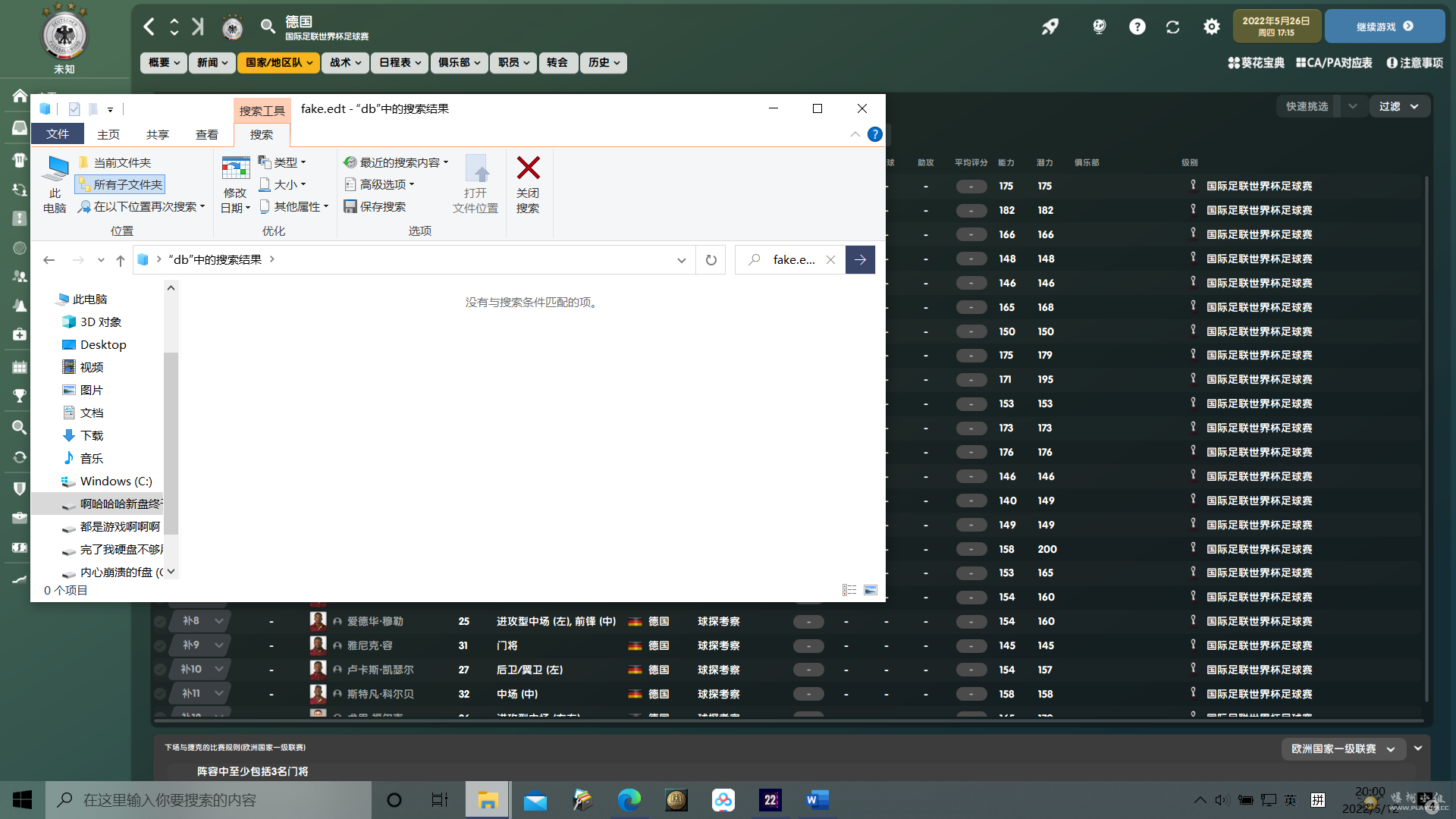Switch Explorer to details view

849,590
